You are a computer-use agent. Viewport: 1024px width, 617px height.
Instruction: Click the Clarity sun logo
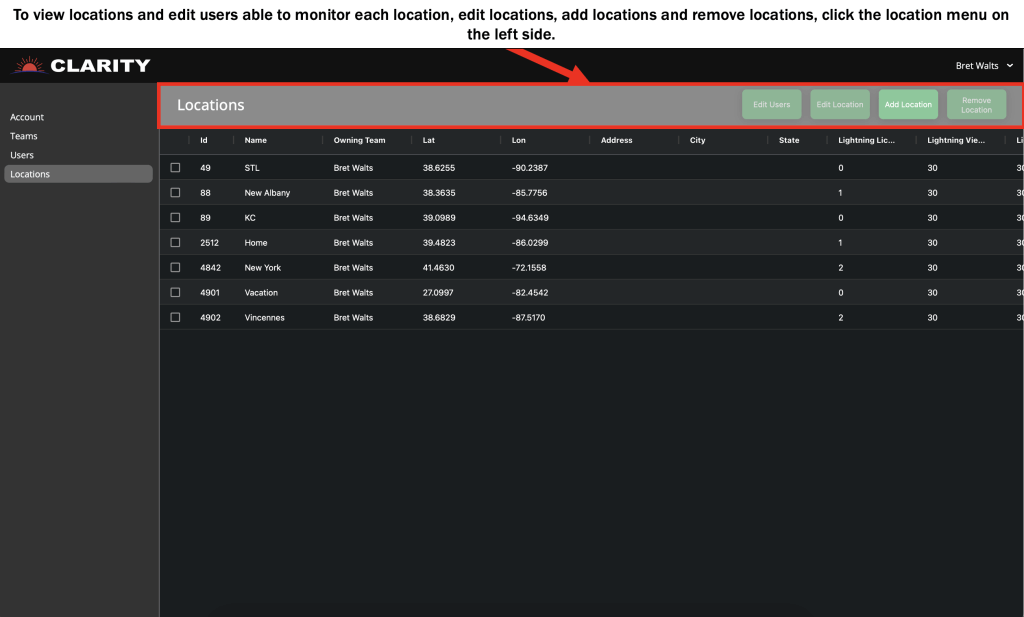[28, 66]
